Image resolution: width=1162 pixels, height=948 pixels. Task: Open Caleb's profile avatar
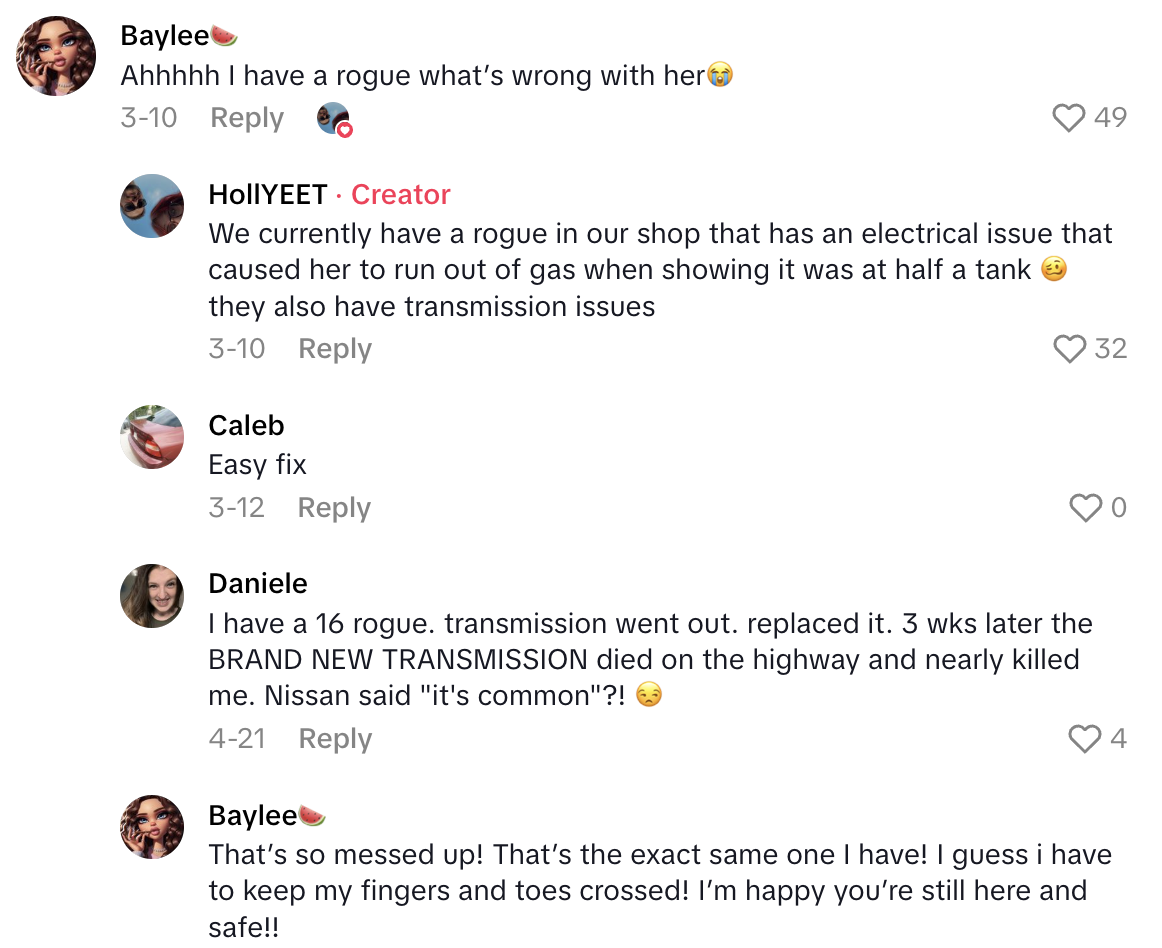(x=152, y=437)
